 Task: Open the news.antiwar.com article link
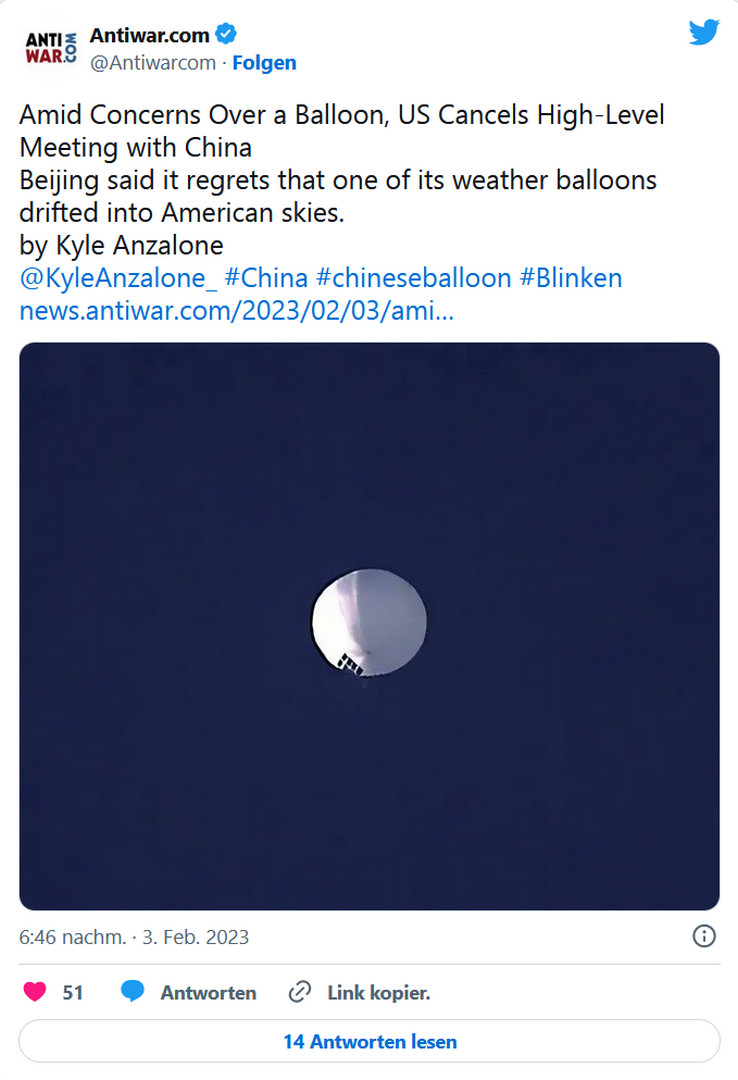coord(237,310)
